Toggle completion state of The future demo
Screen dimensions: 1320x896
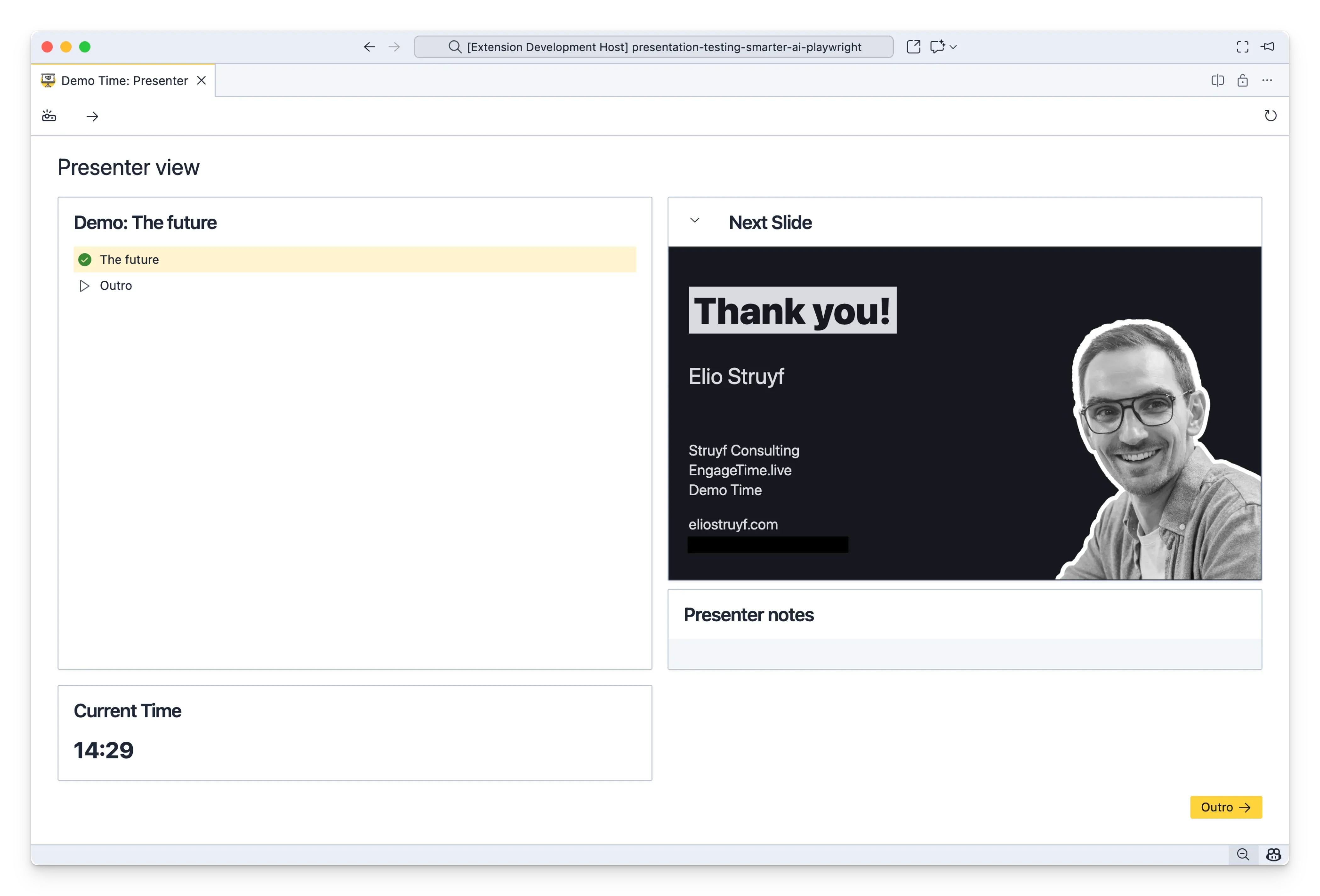tap(85, 259)
